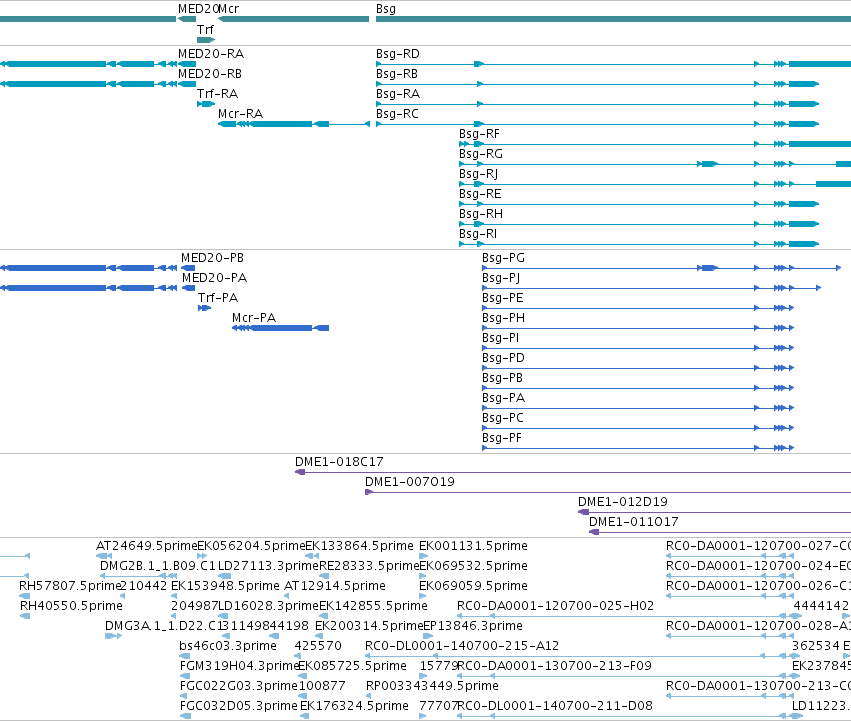Select the Bsg-RE transcript label
The height and width of the screenshot is (721, 851).
480,194
